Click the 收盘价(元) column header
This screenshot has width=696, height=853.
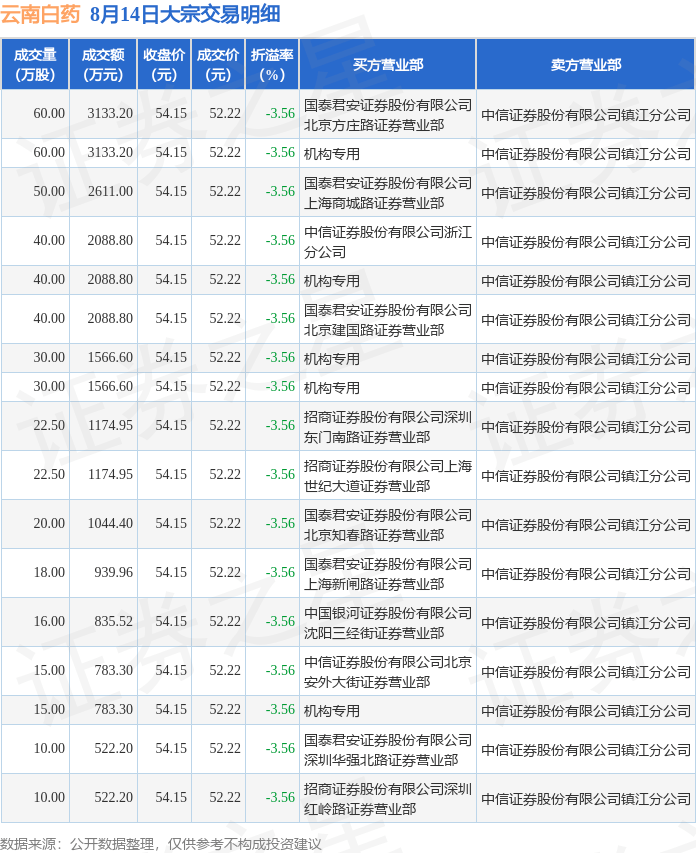[x=164, y=64]
